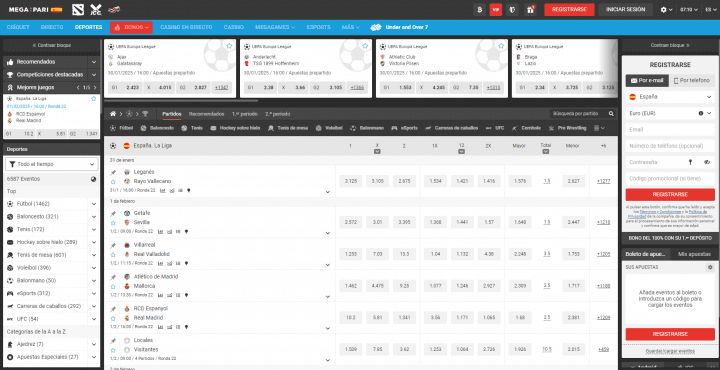Open the España country dropdown
The width and height of the screenshot is (720, 370).
tap(670, 97)
